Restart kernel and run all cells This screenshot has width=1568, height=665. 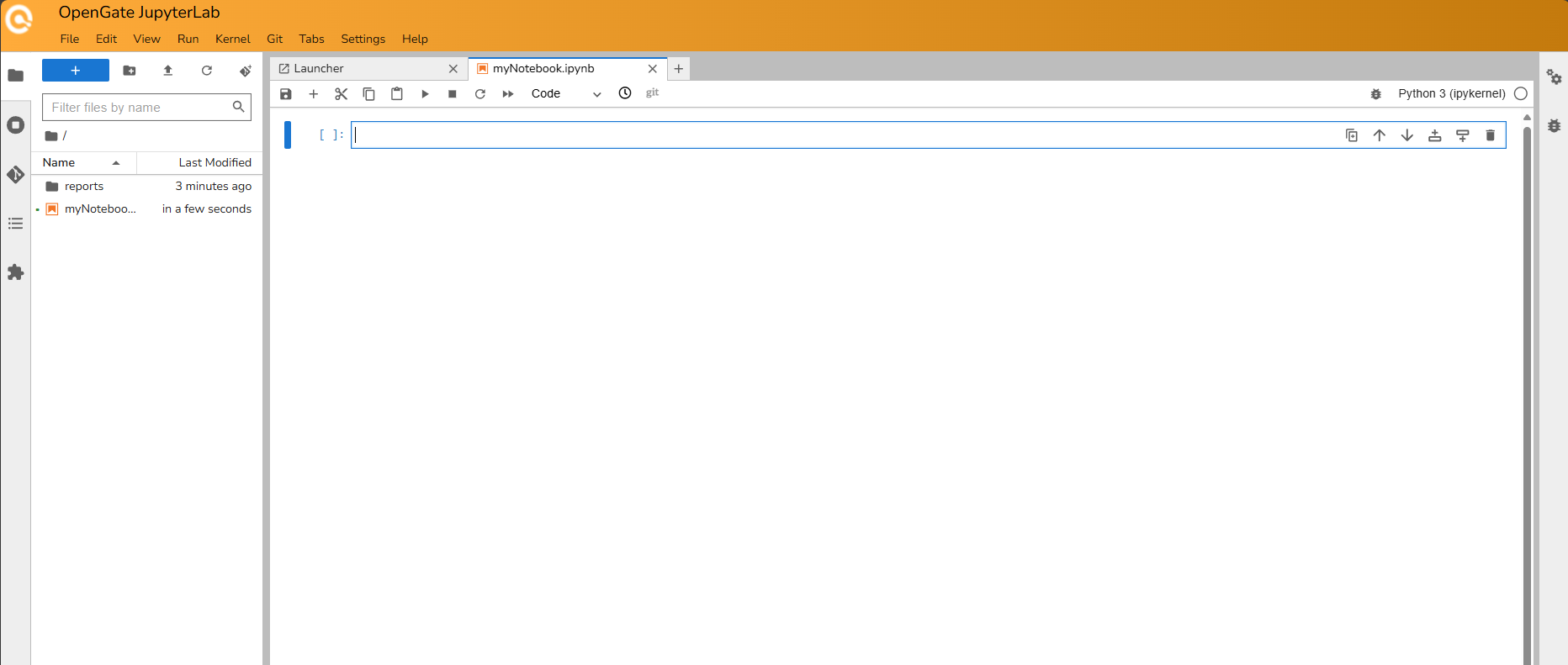[508, 94]
